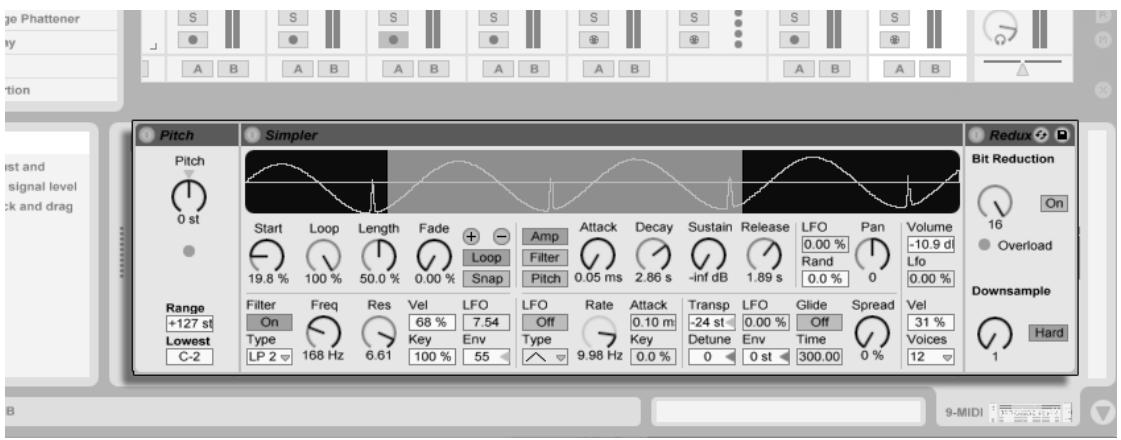Click the Transp -24 st value box

click(x=711, y=322)
